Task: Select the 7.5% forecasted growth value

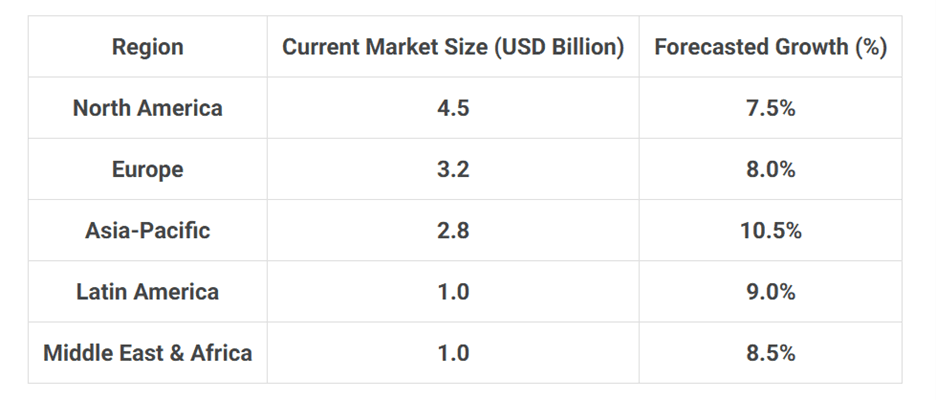Action: pyautogui.click(x=770, y=108)
